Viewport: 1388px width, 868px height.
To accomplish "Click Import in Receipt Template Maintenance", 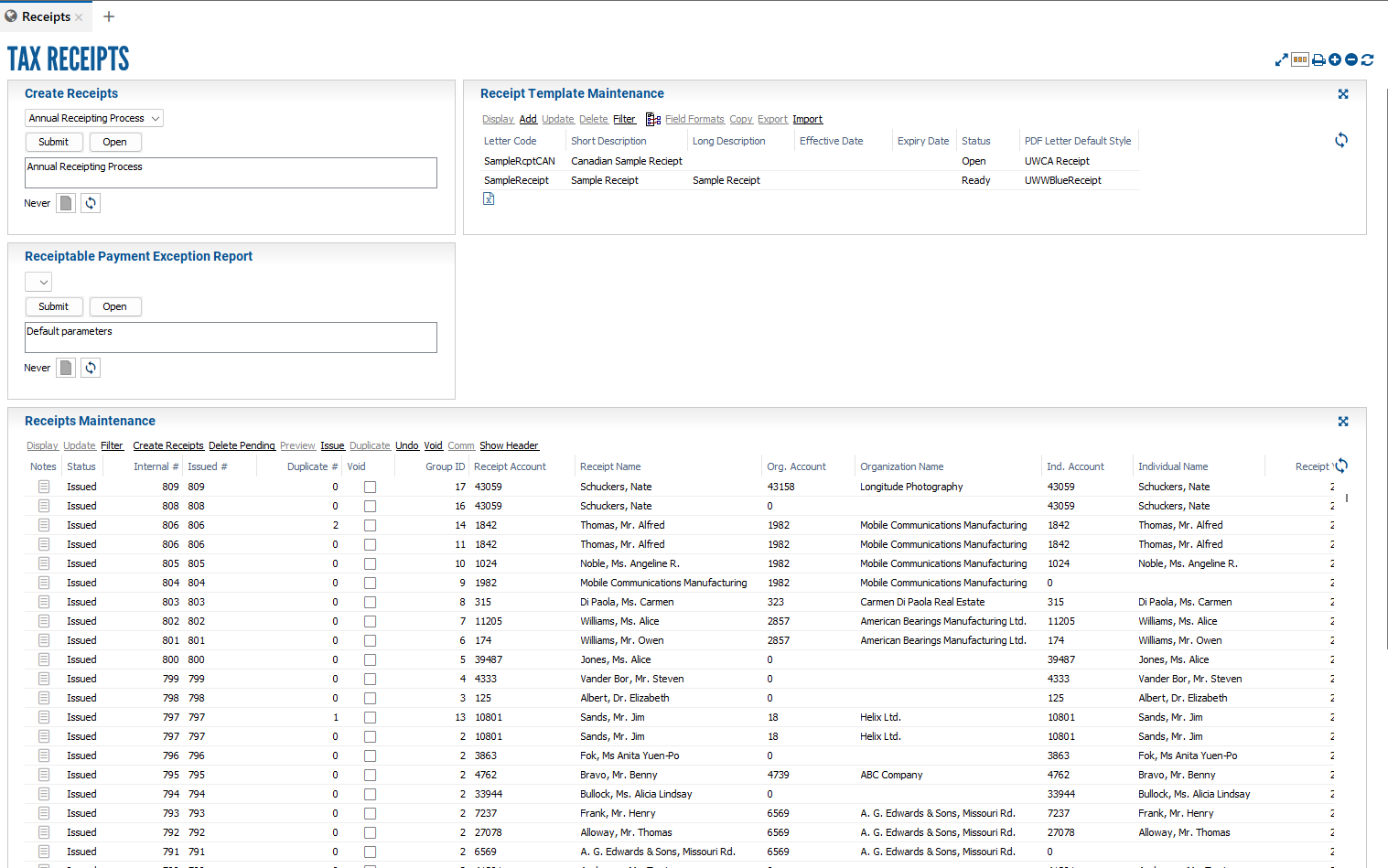I will 807,119.
